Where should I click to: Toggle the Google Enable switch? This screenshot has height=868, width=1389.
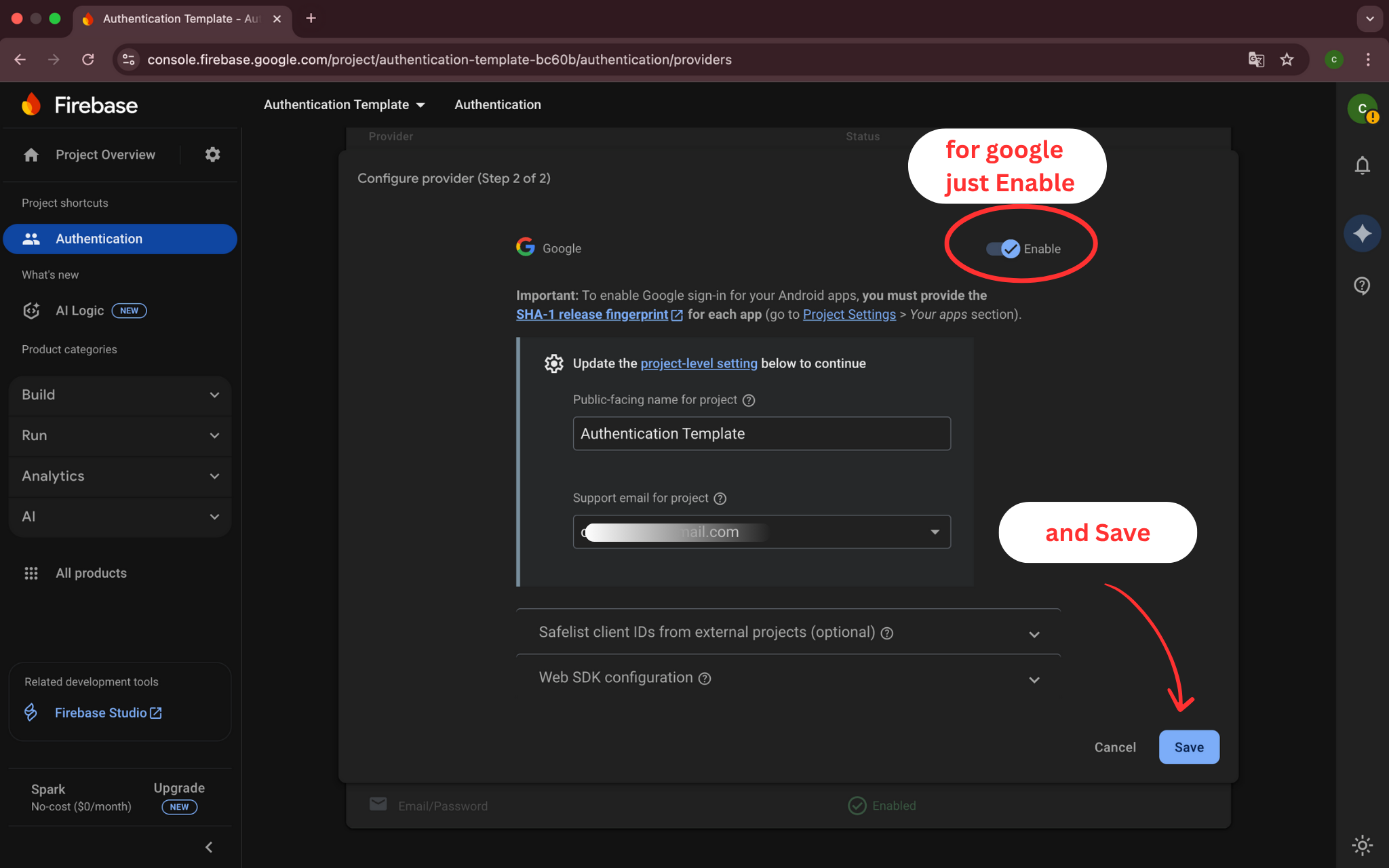1003,249
